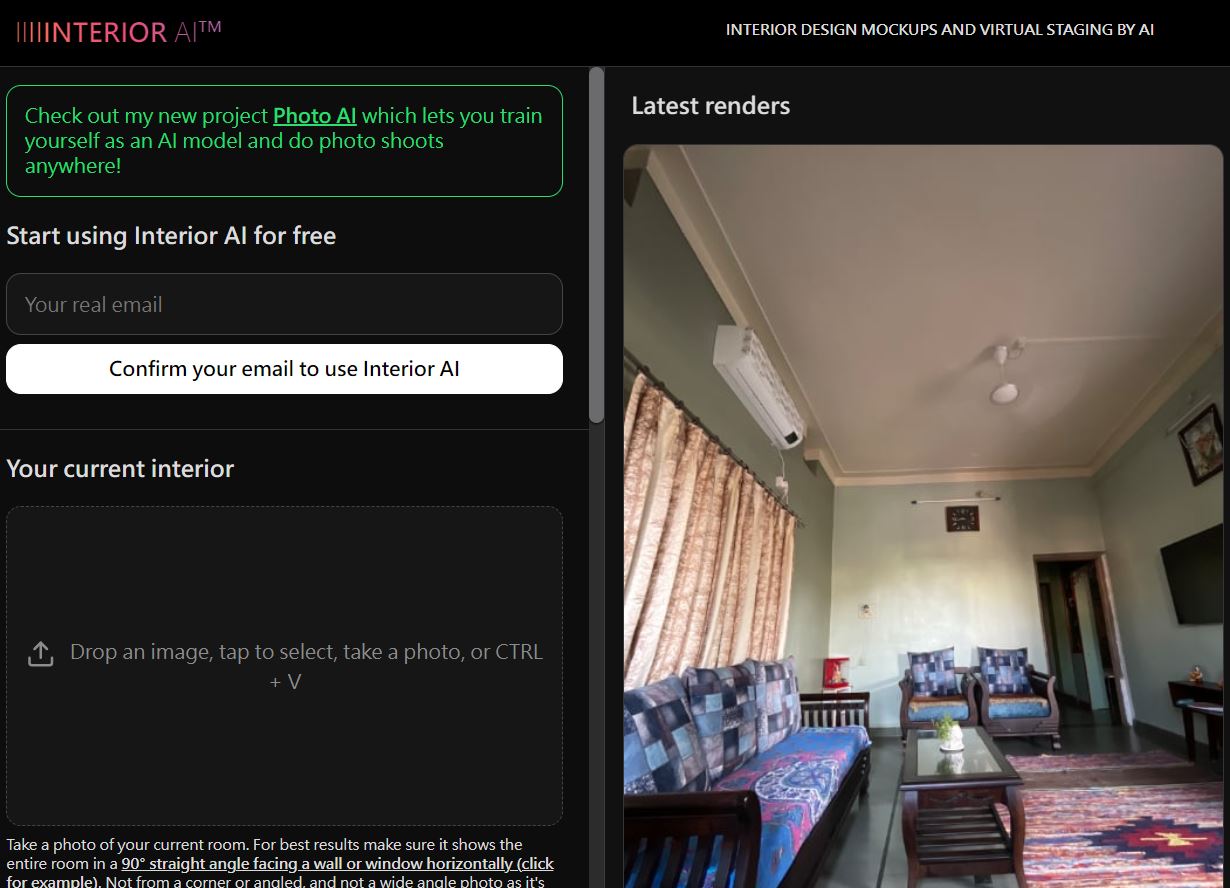Viewport: 1230px width, 888px height.
Task: Open the latest render living room thumbnail
Action: pos(923,516)
